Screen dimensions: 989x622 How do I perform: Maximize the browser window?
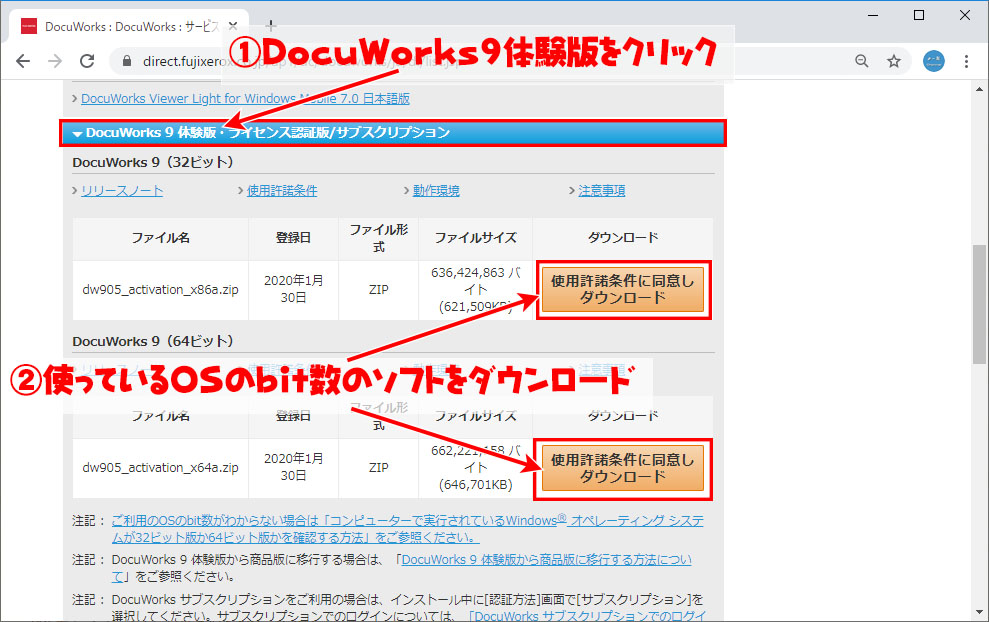(919, 15)
